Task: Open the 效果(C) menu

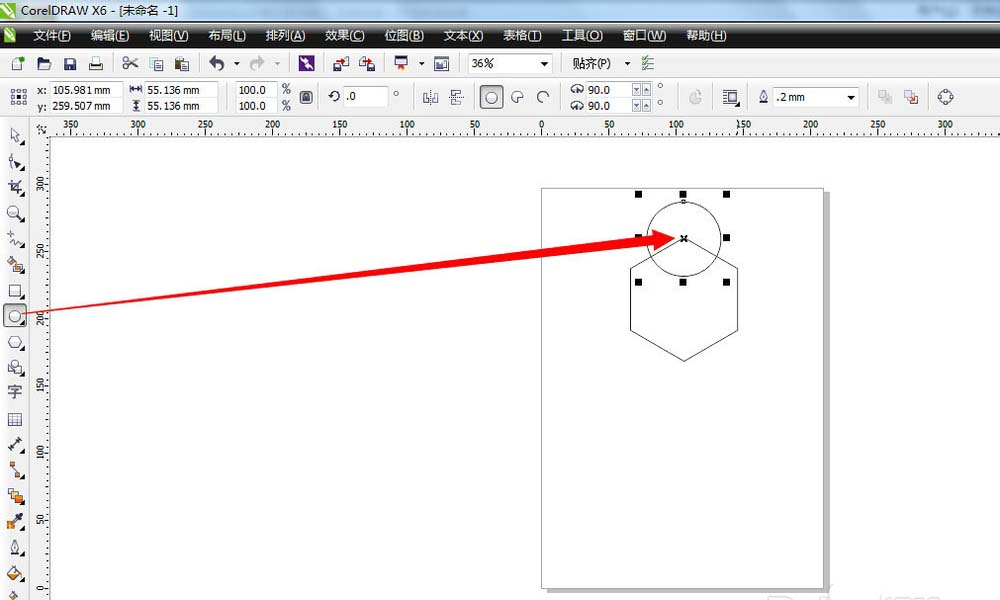Action: coord(344,35)
